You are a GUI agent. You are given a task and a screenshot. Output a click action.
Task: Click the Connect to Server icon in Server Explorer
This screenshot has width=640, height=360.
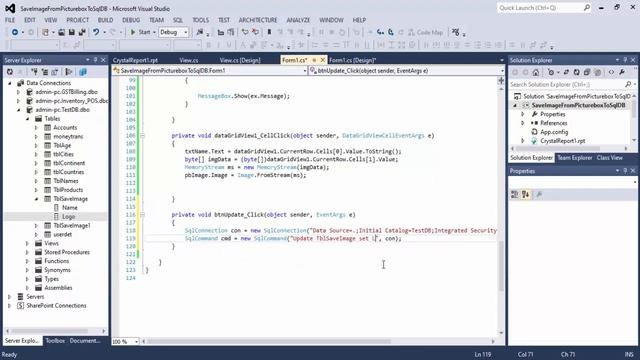(x=44, y=72)
